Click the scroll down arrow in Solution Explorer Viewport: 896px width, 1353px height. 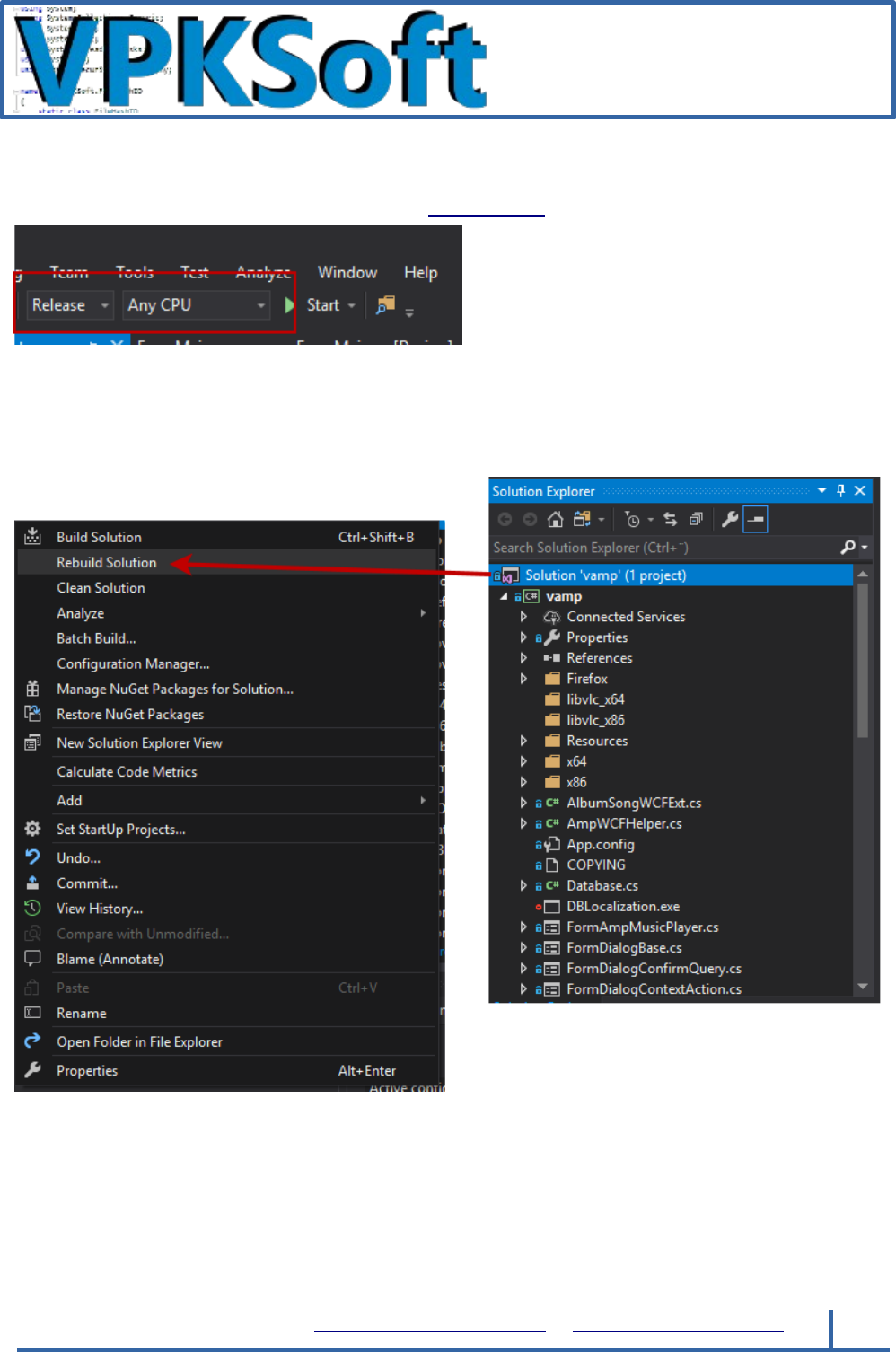point(863,986)
